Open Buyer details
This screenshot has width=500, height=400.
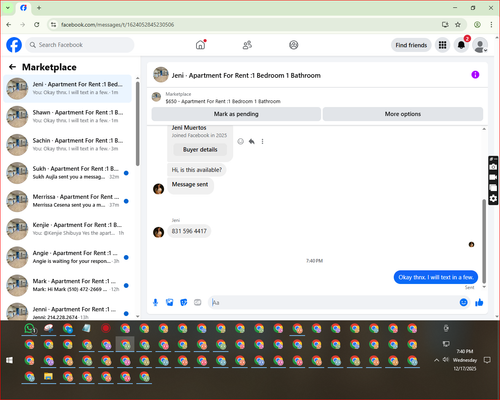pos(200,150)
